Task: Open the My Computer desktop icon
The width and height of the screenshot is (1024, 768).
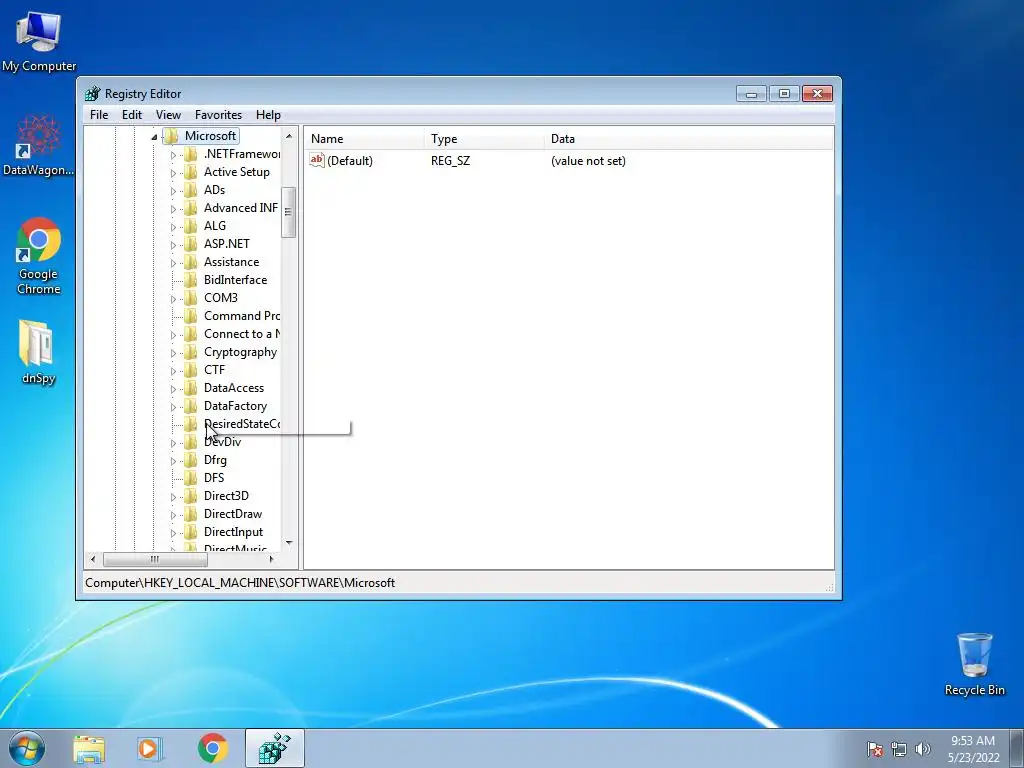Action: coord(39,40)
